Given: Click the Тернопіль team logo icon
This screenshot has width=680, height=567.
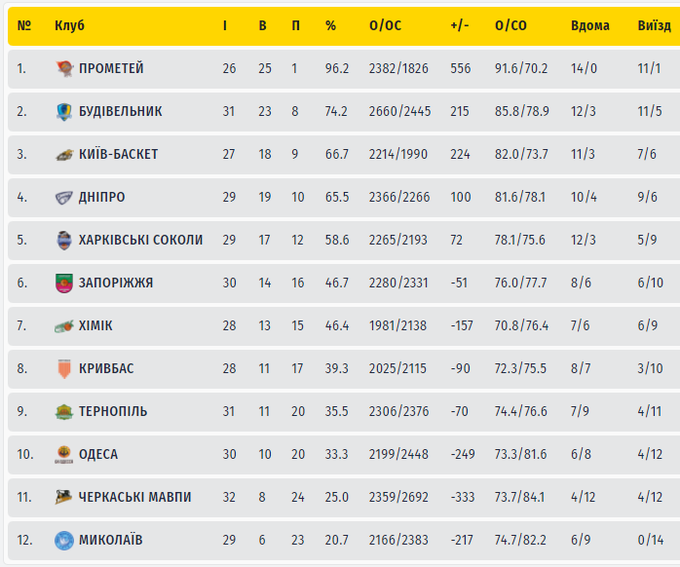Looking at the screenshot, I should click(64, 412).
